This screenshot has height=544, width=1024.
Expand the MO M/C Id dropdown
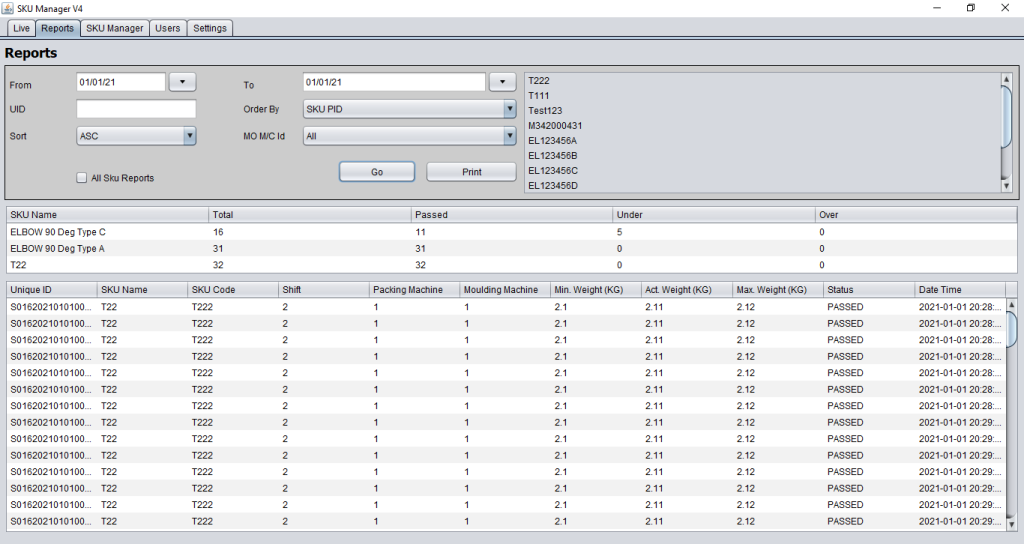(509, 136)
